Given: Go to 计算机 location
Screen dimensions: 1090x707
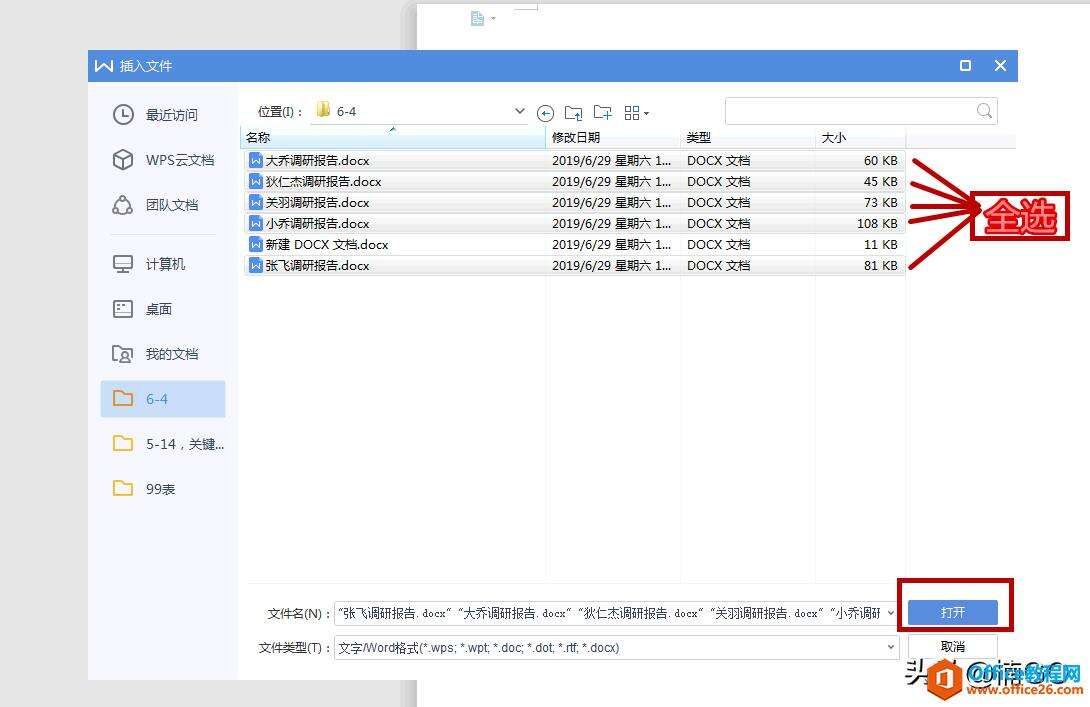Looking at the screenshot, I should (x=163, y=264).
